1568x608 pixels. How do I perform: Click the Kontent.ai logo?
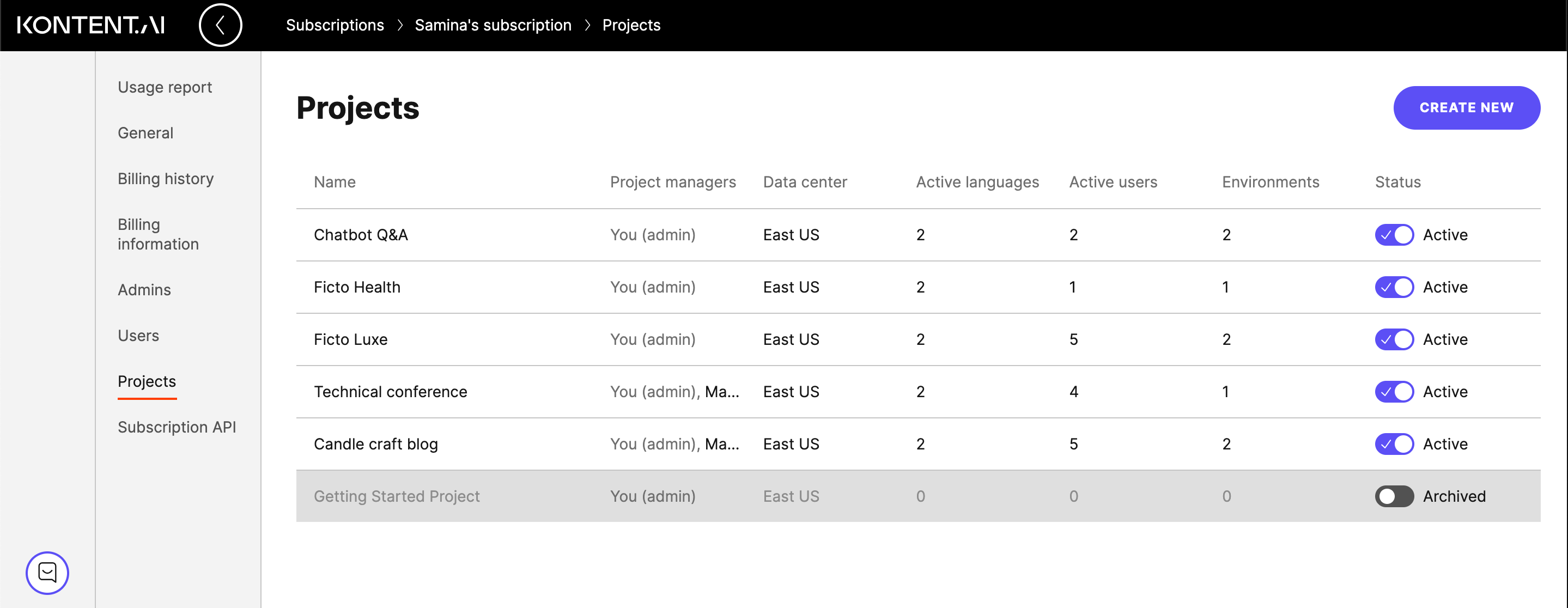tap(90, 25)
